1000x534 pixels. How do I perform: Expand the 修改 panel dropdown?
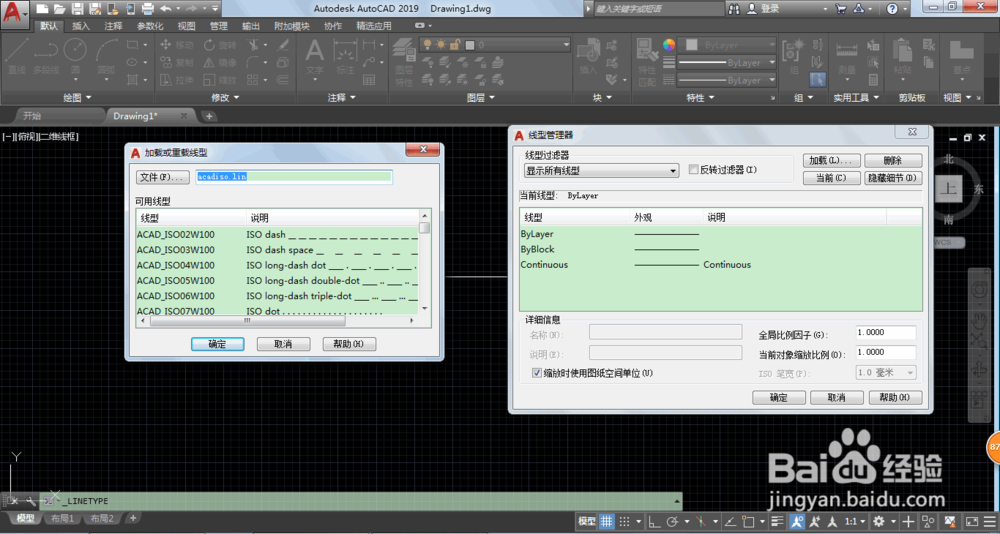pyautogui.click(x=225, y=98)
